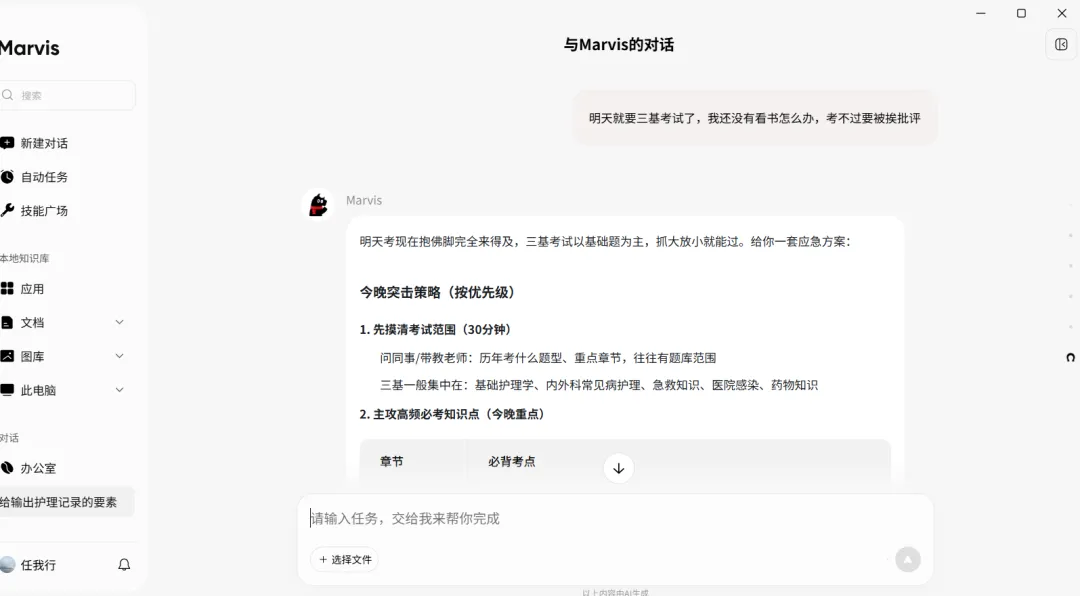Screen dimensions: 1080x596
Task: Click the 本地知识库 section label
Action: 25,258
